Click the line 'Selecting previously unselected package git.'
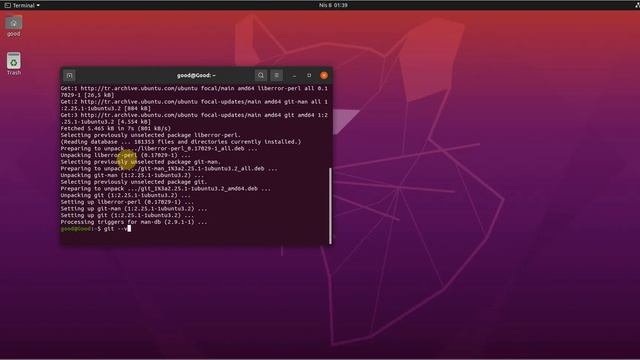This screenshot has height=360, width=640. click(x=134, y=182)
